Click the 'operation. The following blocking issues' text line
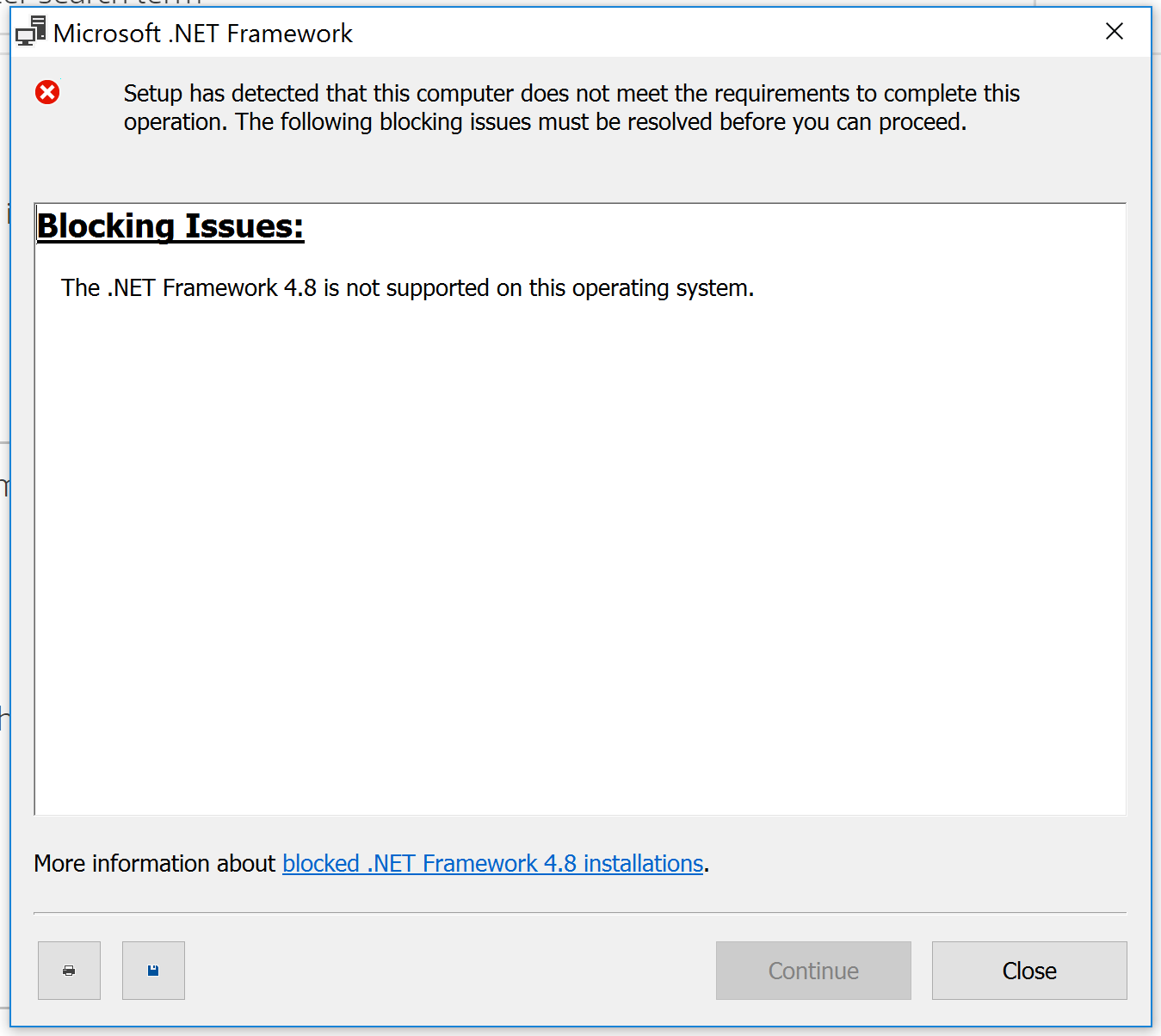The width and height of the screenshot is (1161, 1036). tap(545, 122)
